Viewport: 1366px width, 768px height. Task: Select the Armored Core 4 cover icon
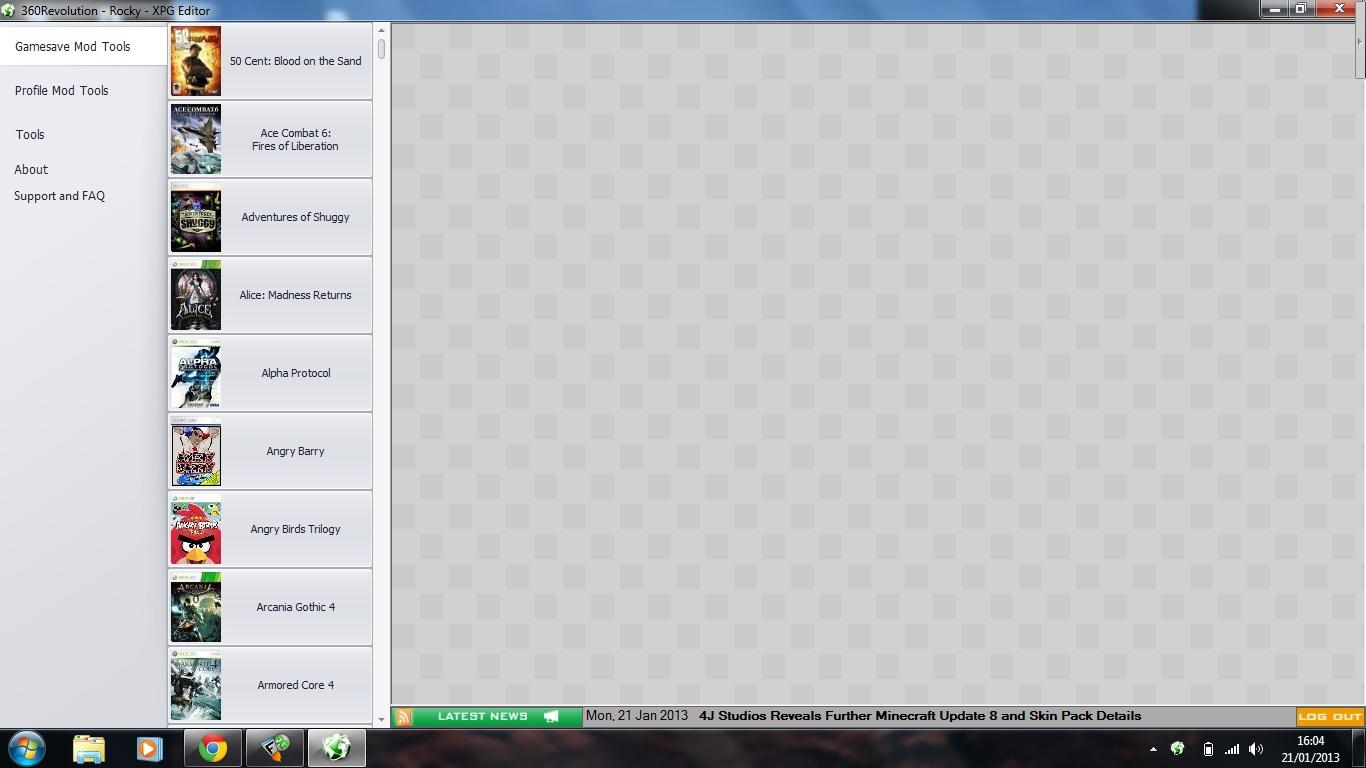tap(195, 685)
